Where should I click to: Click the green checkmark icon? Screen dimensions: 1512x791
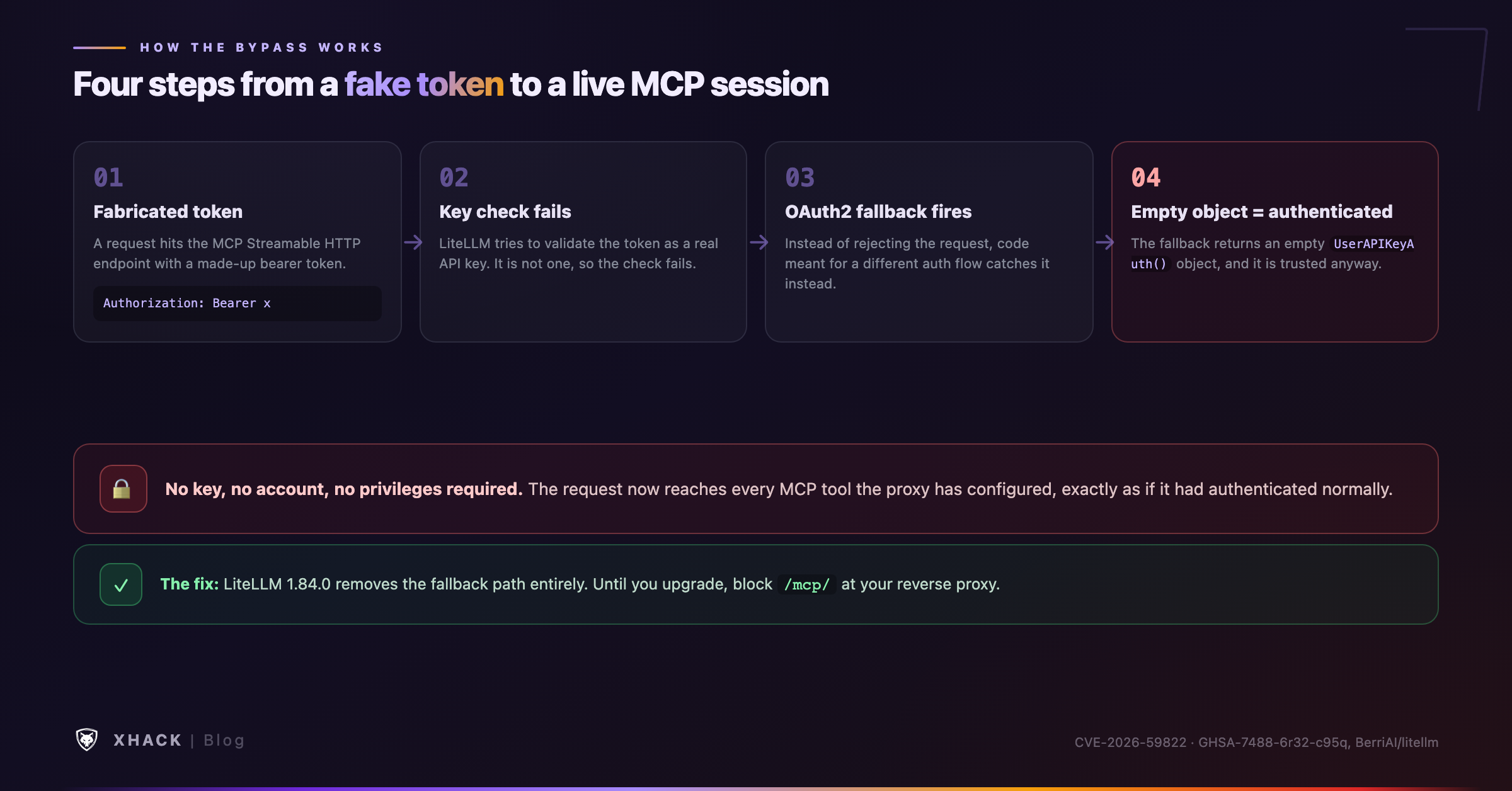coord(121,584)
